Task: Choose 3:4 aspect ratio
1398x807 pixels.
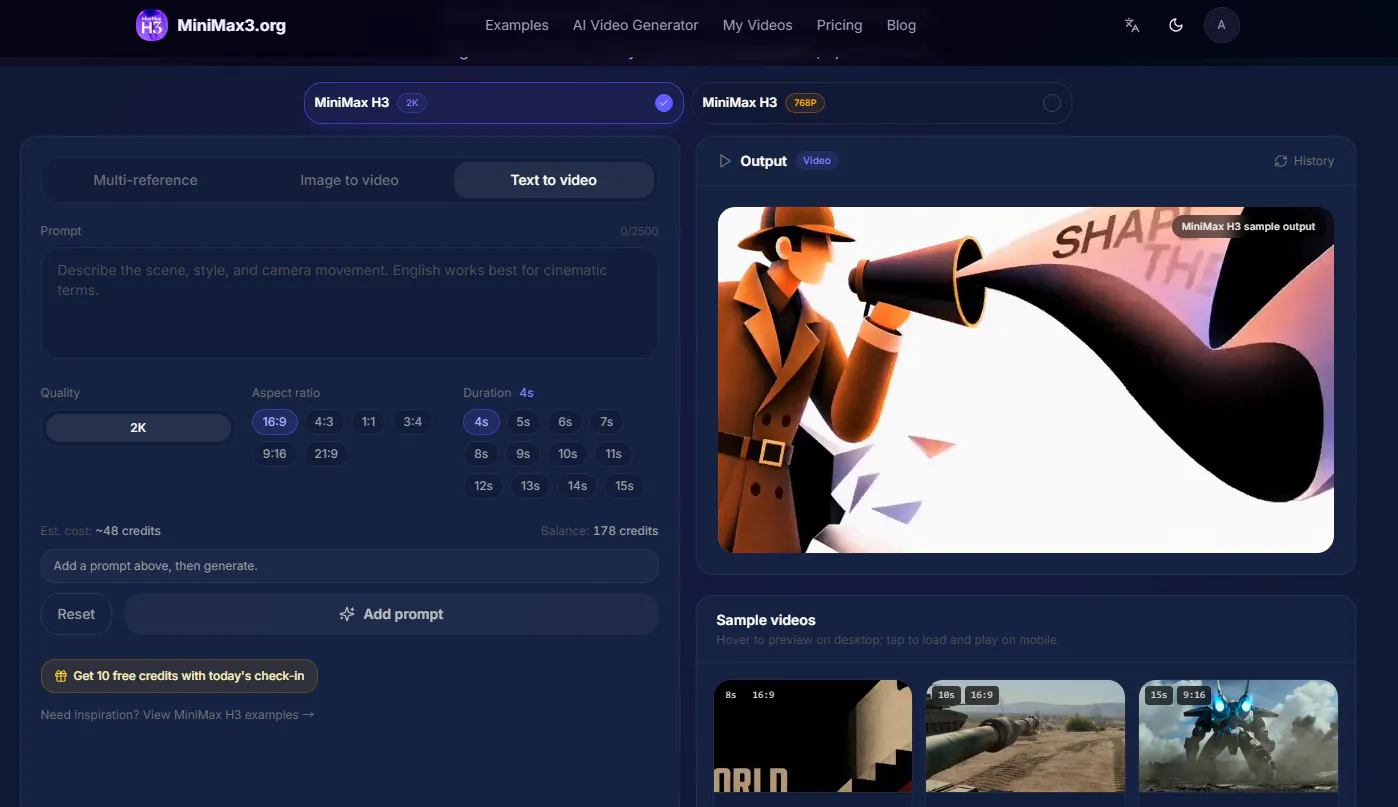Action: click(x=413, y=422)
